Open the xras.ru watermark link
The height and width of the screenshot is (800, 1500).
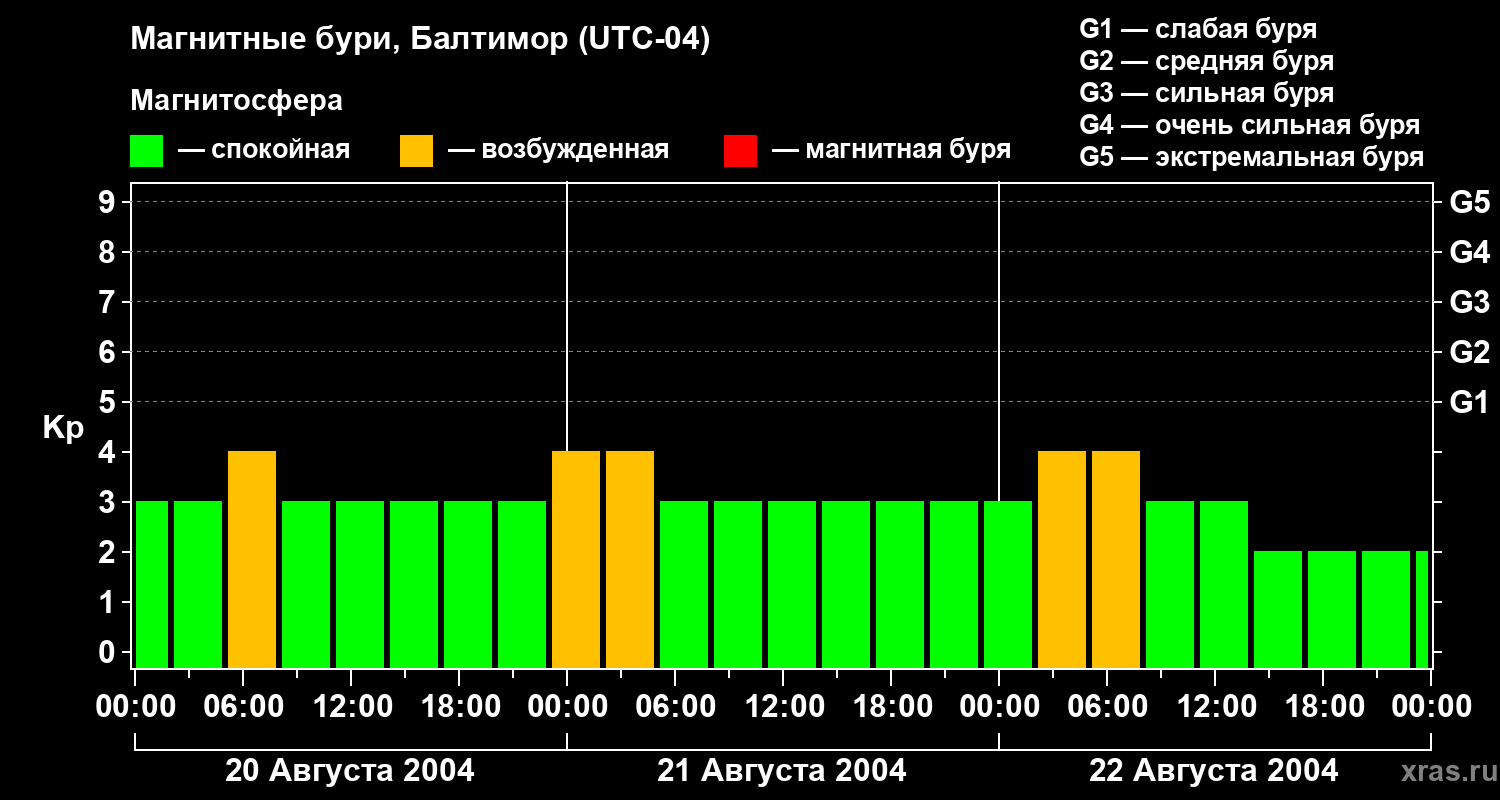point(1444,771)
